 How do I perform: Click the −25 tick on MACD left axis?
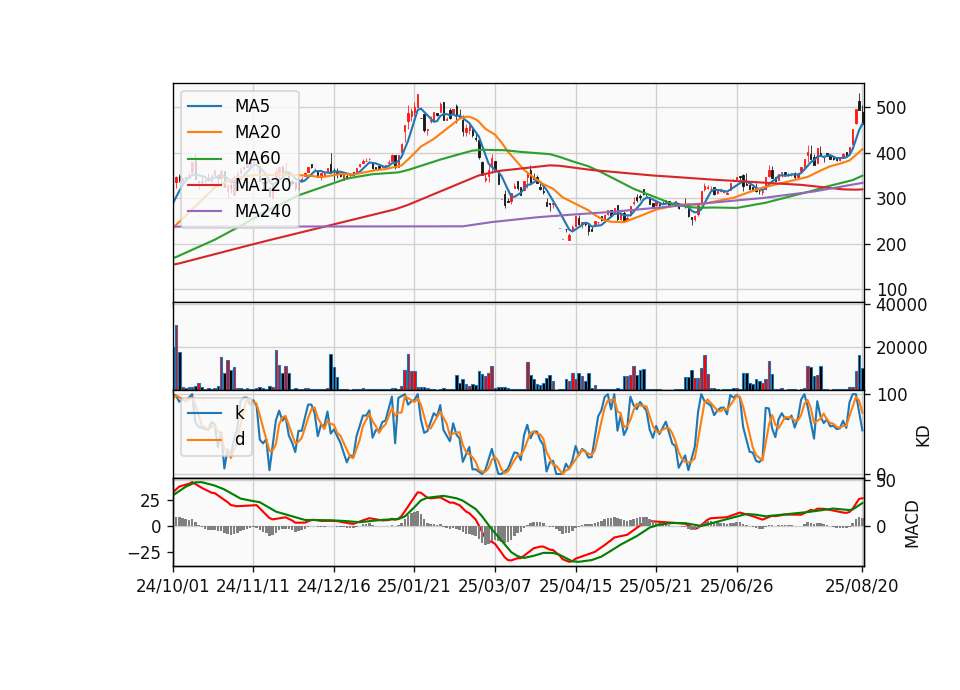pyautogui.click(x=144, y=553)
